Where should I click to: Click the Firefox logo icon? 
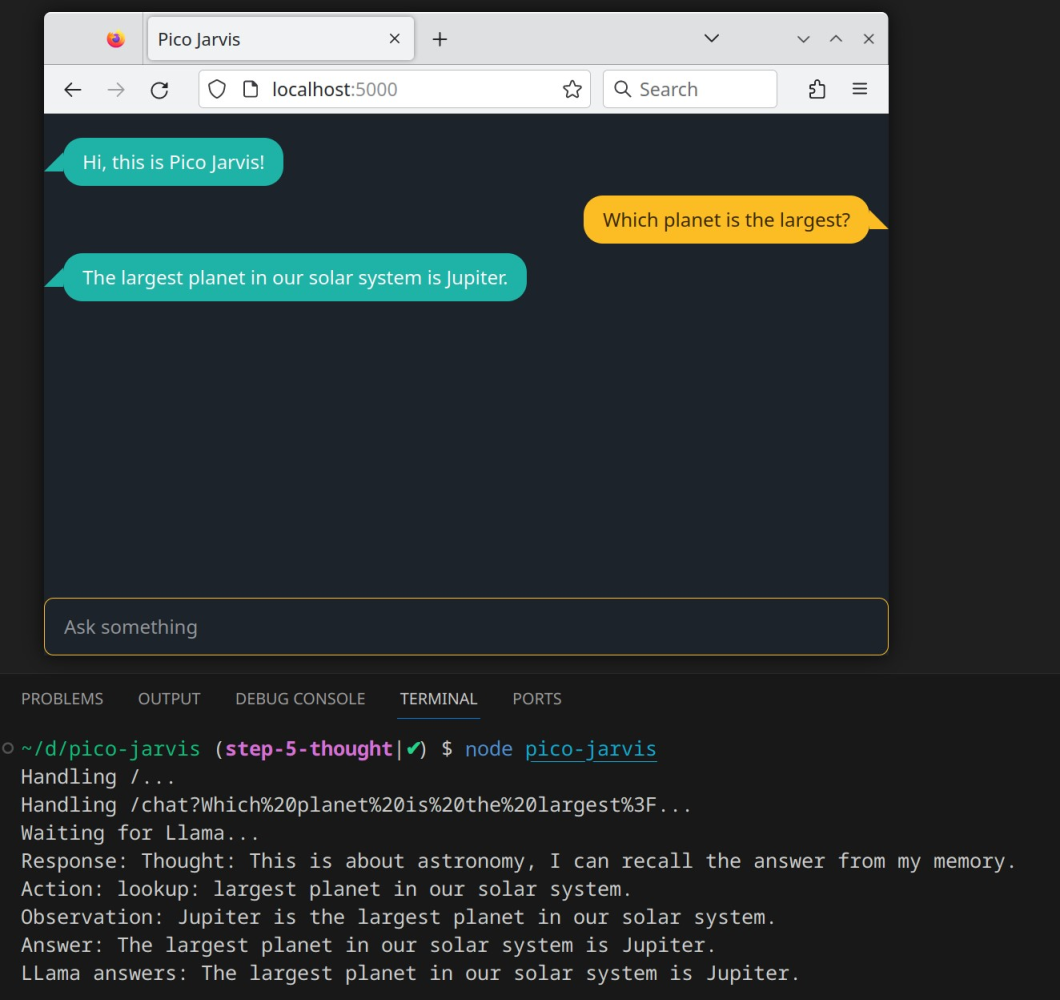tap(116, 39)
